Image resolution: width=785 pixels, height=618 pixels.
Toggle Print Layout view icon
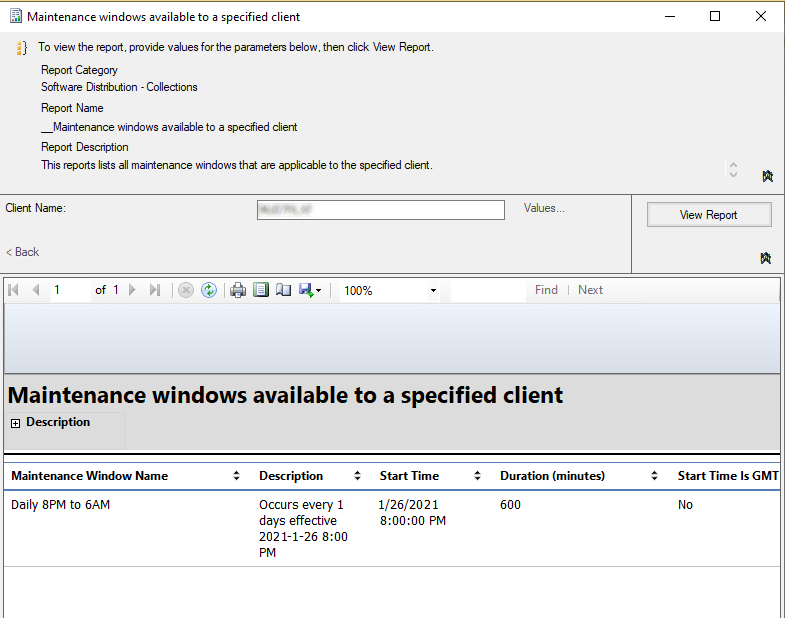[x=261, y=290]
